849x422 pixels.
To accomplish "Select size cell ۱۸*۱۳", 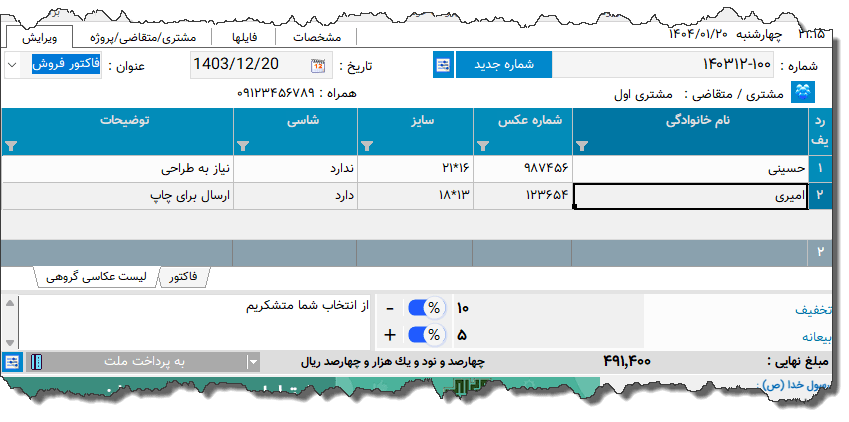I will click(x=415, y=196).
